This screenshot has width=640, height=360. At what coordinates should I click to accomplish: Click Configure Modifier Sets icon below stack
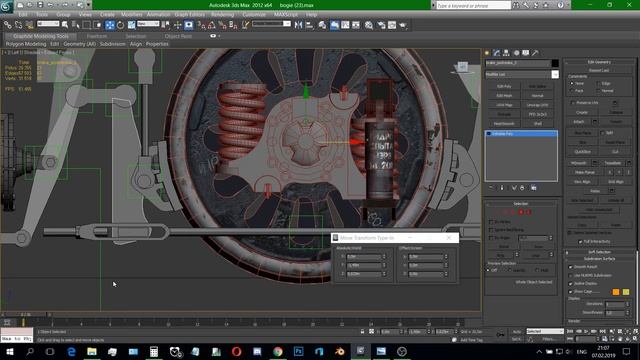coord(533,188)
